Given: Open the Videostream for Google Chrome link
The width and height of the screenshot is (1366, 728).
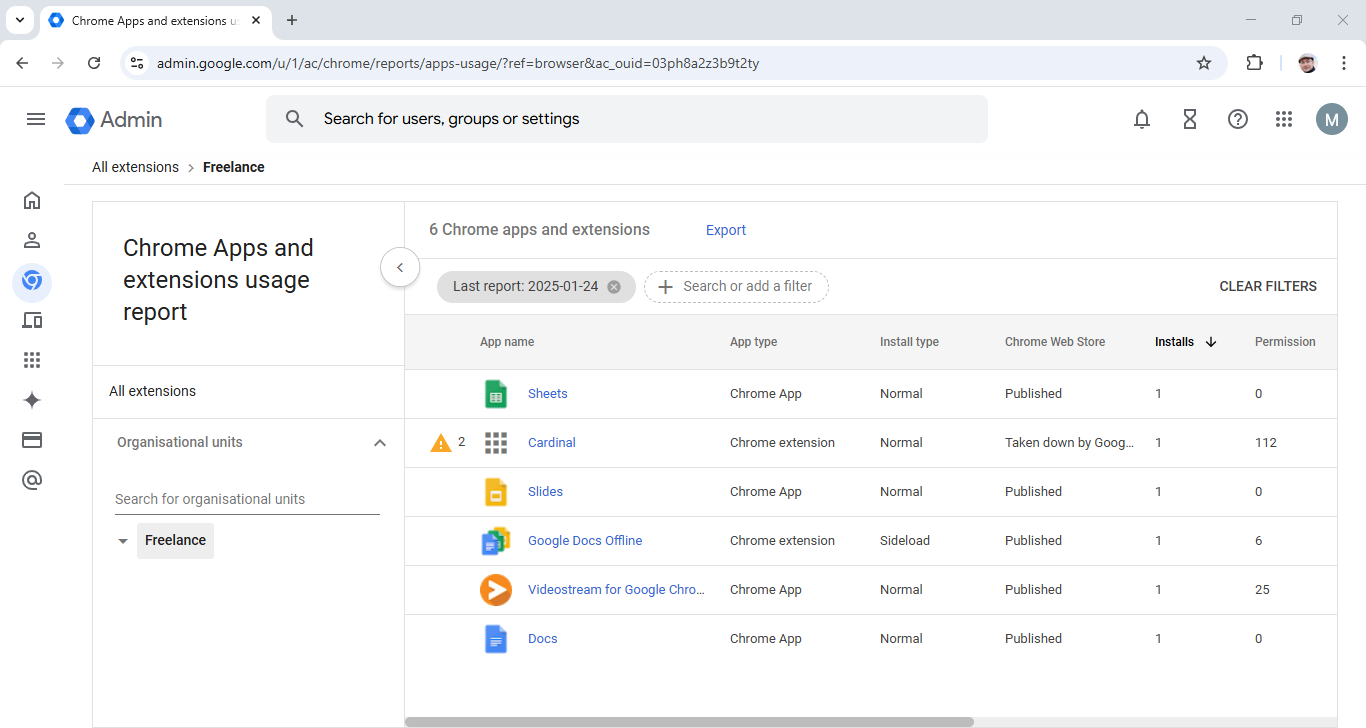Looking at the screenshot, I should 617,590.
